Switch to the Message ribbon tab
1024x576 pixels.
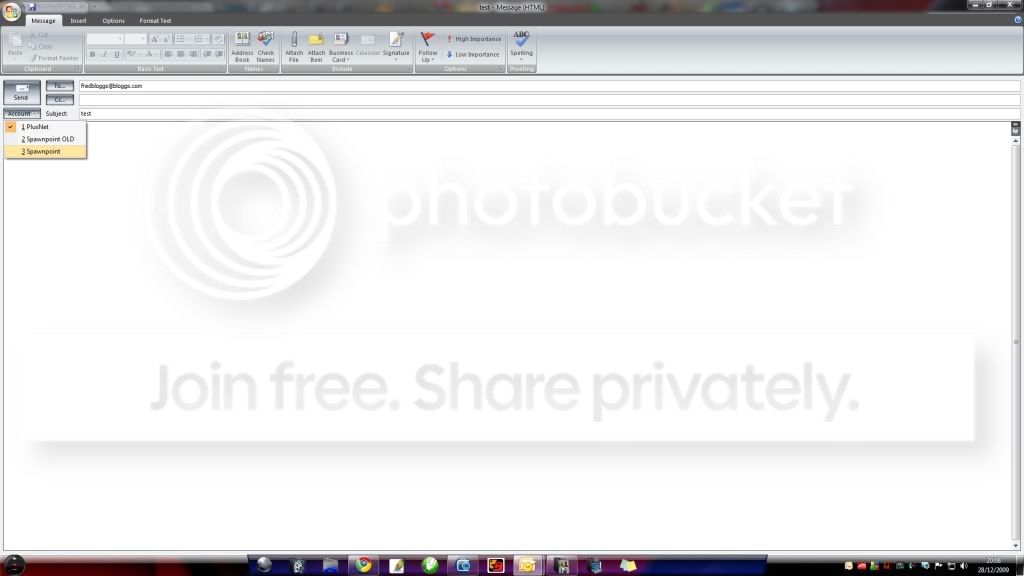coord(44,21)
